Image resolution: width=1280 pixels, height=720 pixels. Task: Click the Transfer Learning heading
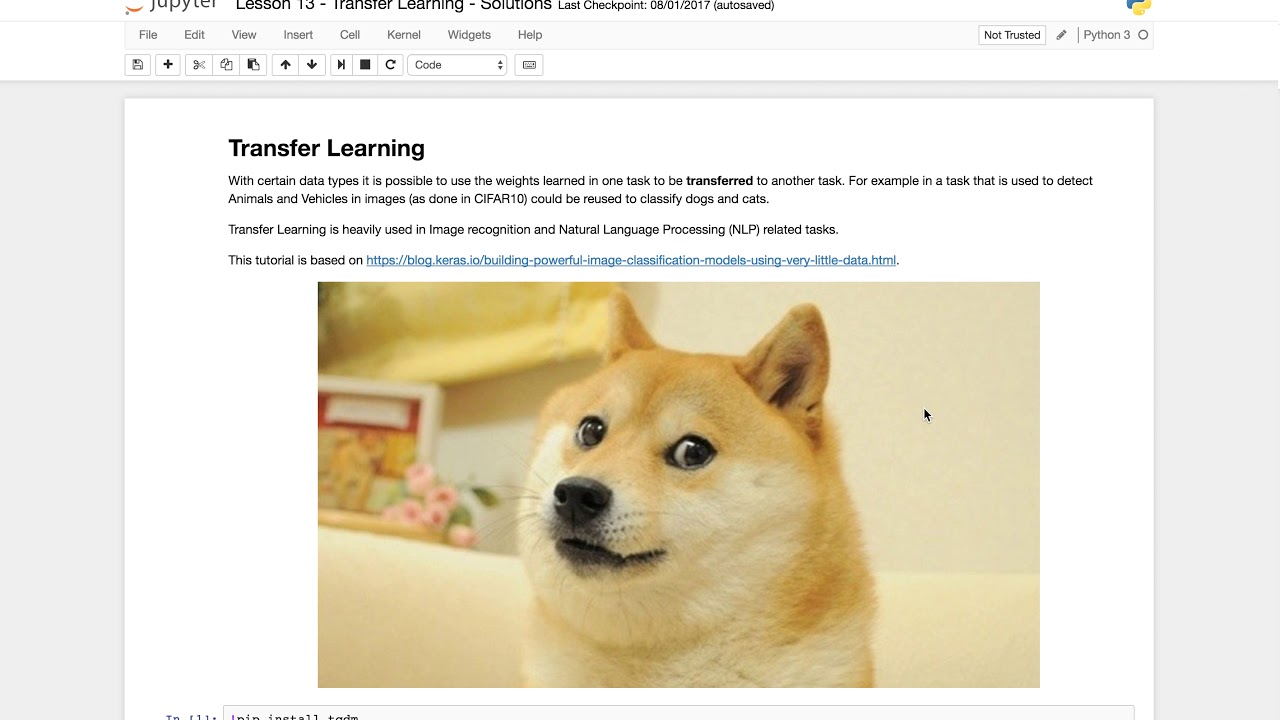coord(326,148)
